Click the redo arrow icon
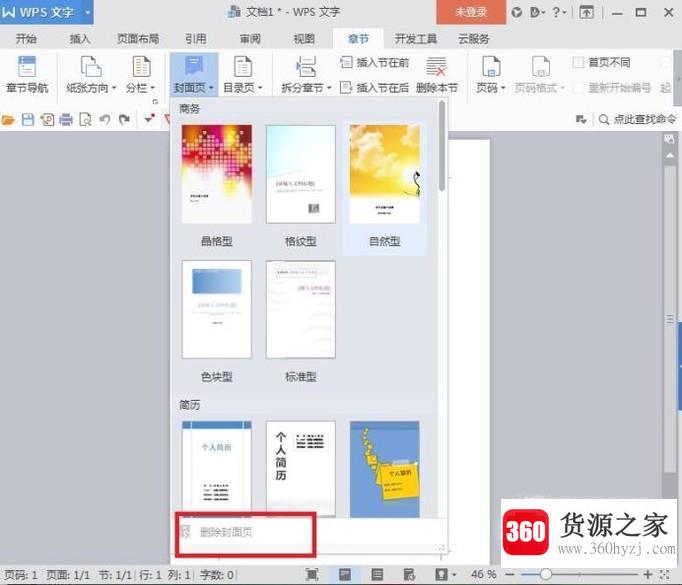Viewport: 682px width, 585px height. pos(124,119)
